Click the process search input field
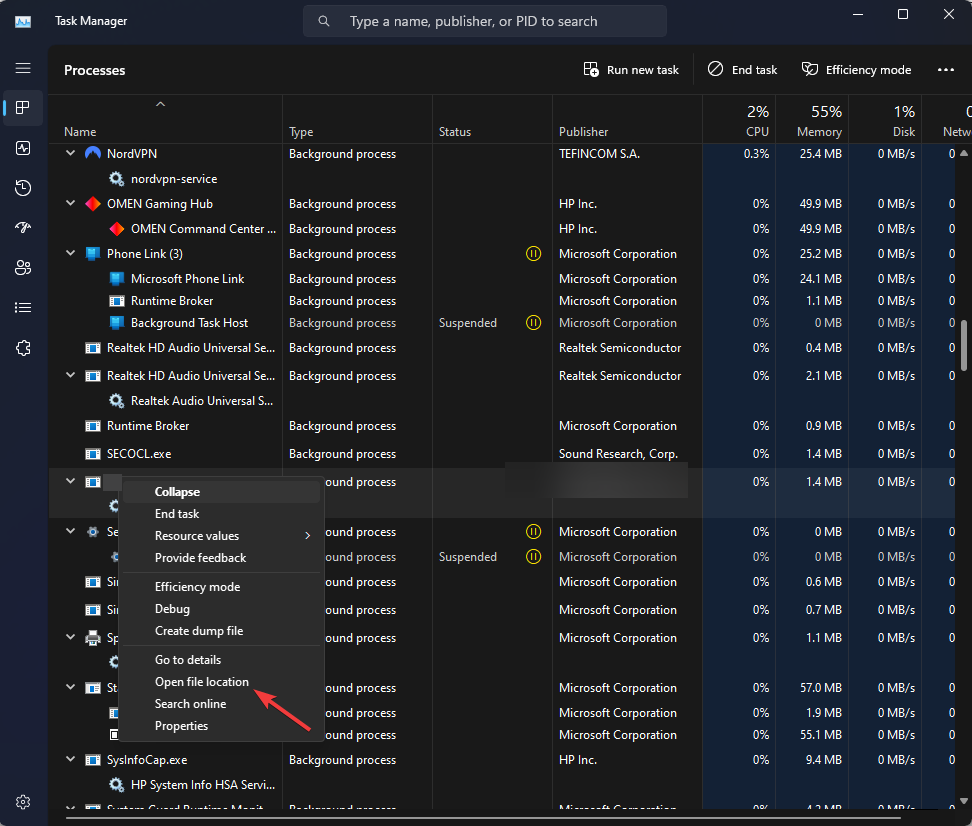This screenshot has height=826, width=972. (485, 21)
